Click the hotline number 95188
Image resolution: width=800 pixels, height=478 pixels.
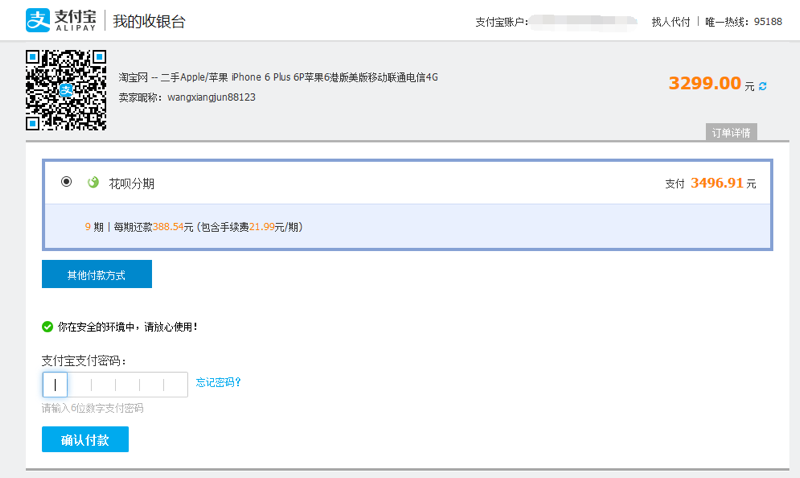coord(768,21)
